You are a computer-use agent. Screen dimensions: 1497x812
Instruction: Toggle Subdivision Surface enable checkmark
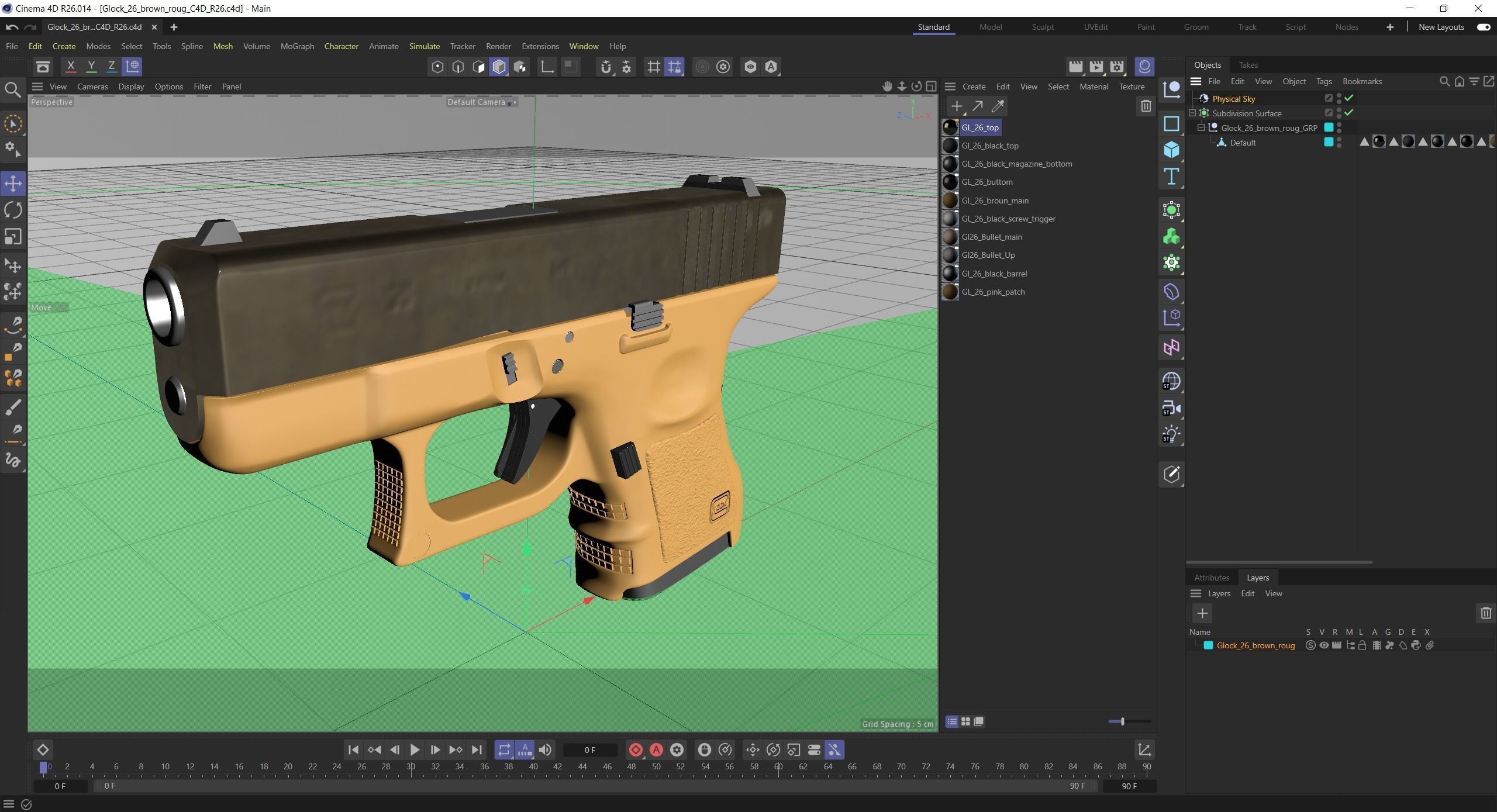point(1348,113)
